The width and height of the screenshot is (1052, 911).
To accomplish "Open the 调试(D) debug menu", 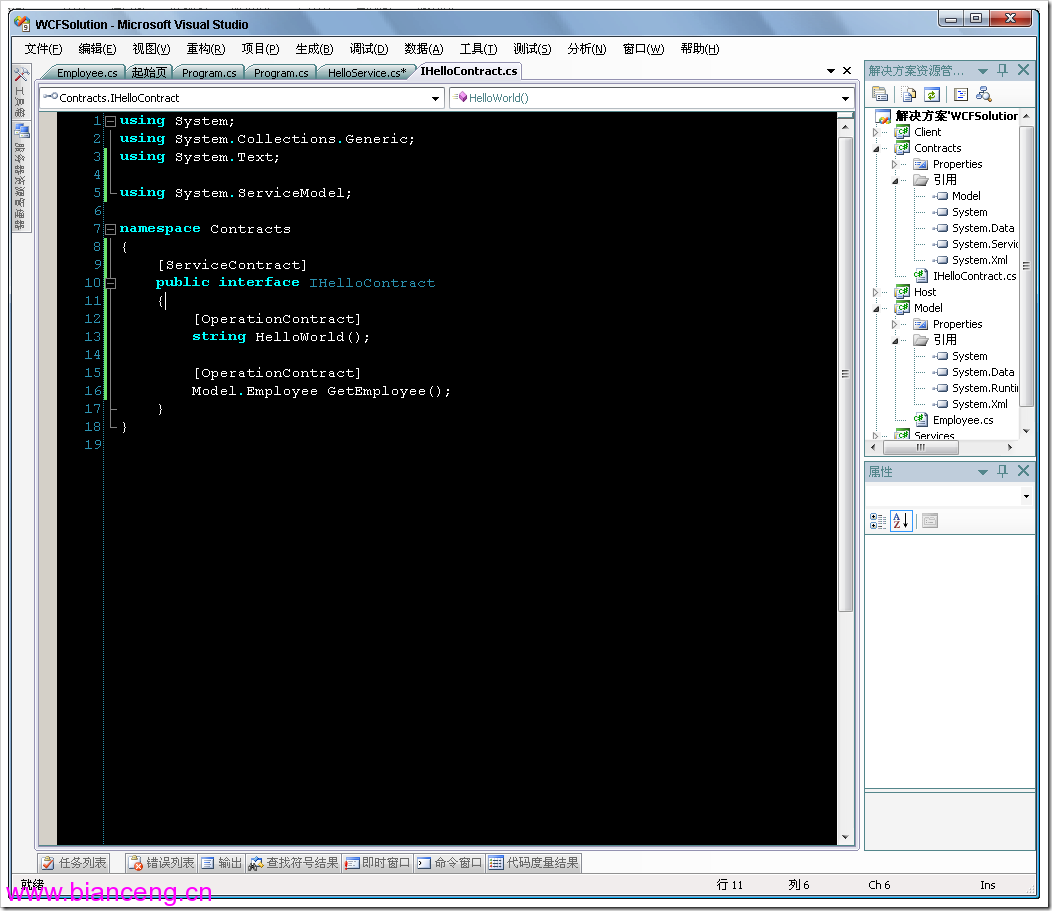I will (369, 49).
